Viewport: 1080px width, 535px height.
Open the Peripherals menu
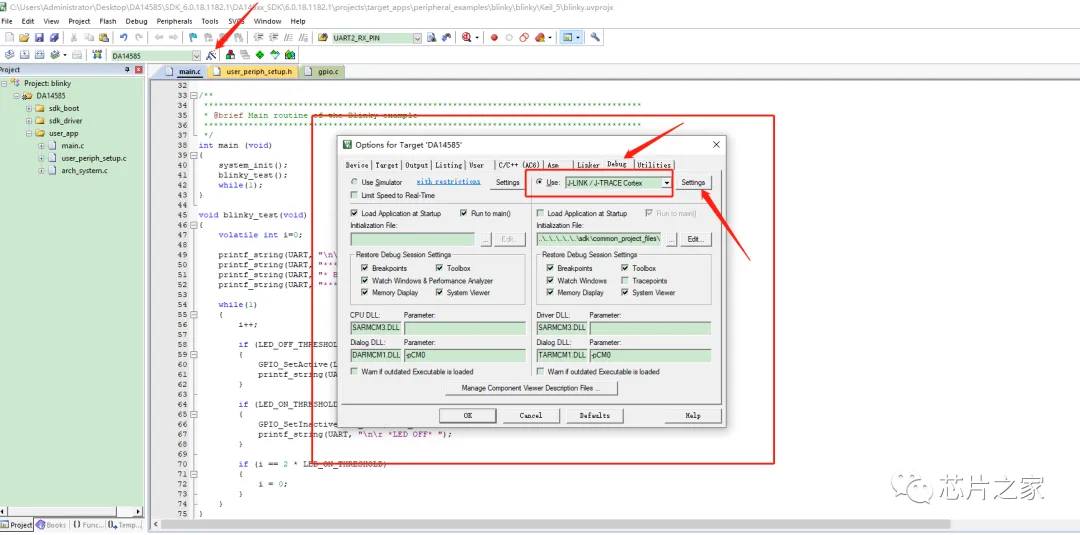(x=174, y=20)
